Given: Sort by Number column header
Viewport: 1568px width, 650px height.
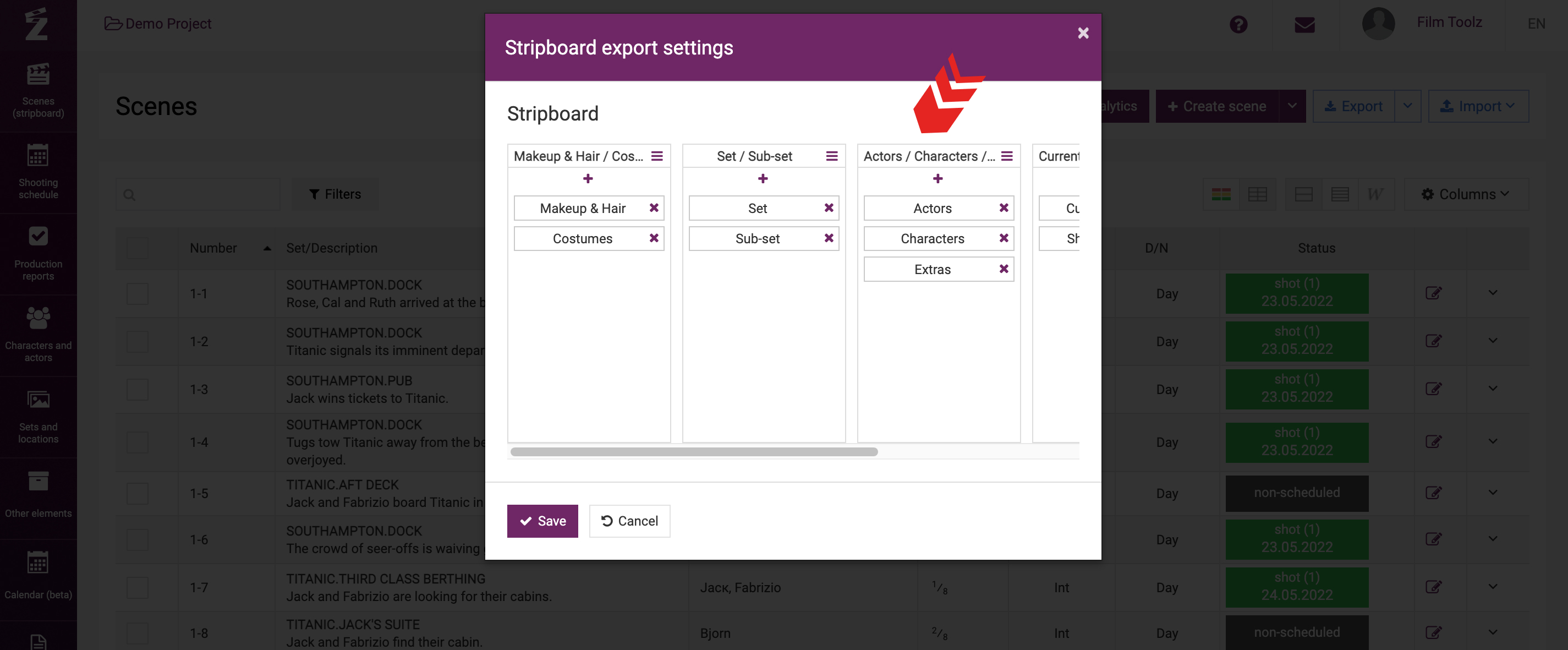Looking at the screenshot, I should (x=227, y=248).
